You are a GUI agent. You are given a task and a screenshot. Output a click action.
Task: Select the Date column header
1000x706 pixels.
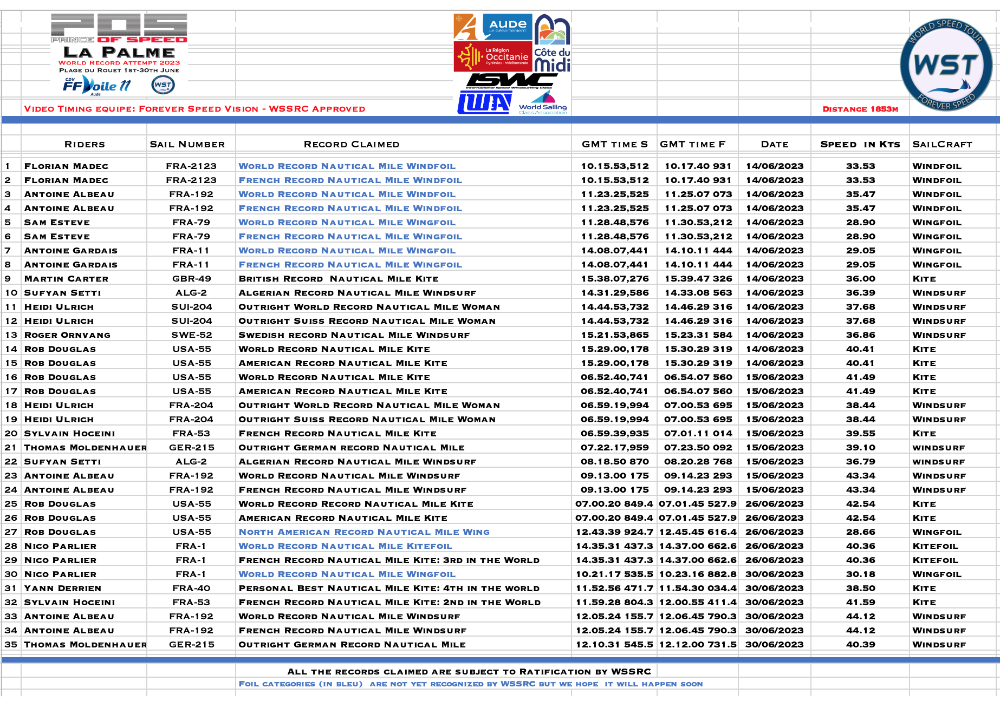[774, 144]
